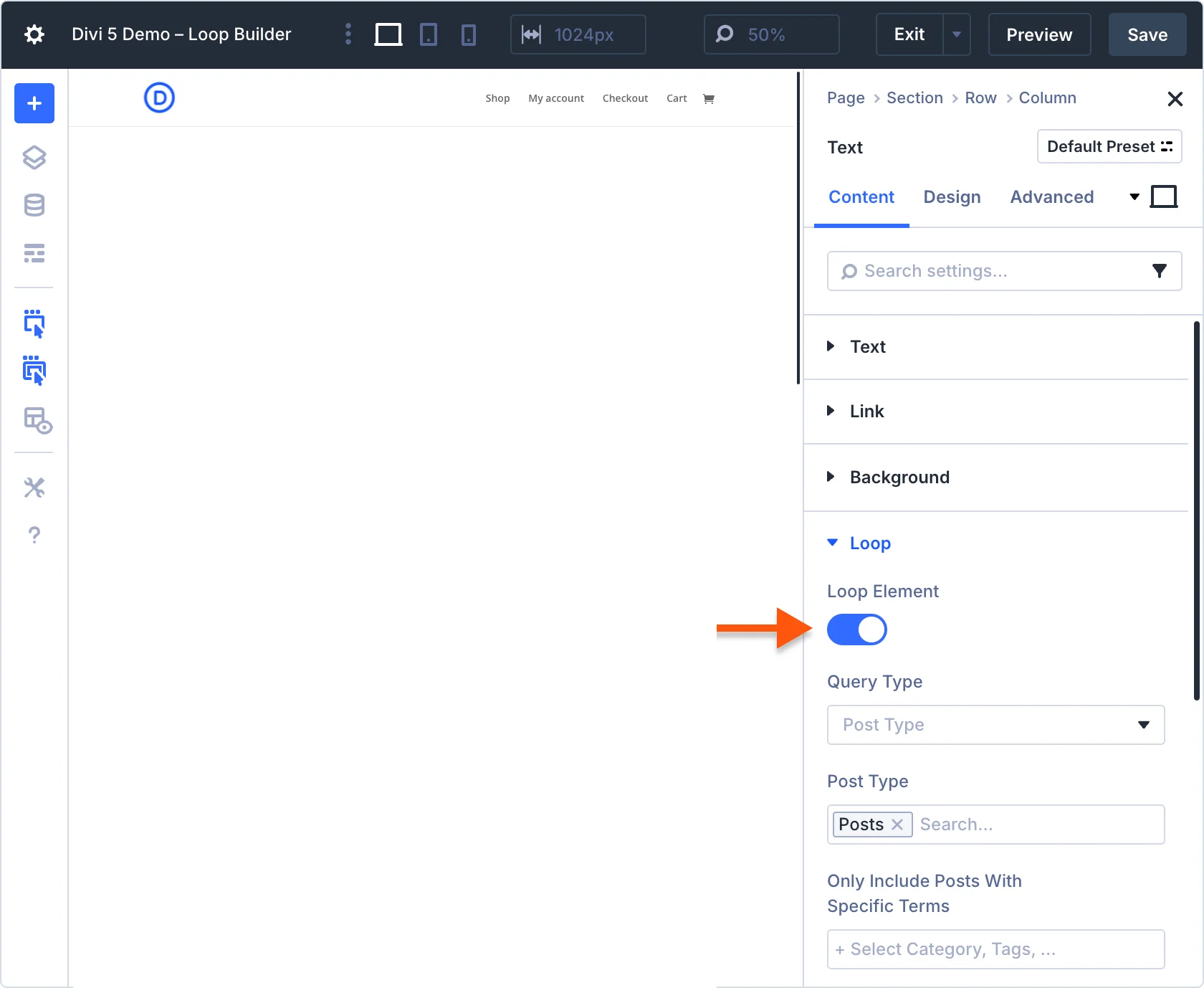Click the Search settings input field
This screenshot has width=1204, height=988.
pos(996,271)
